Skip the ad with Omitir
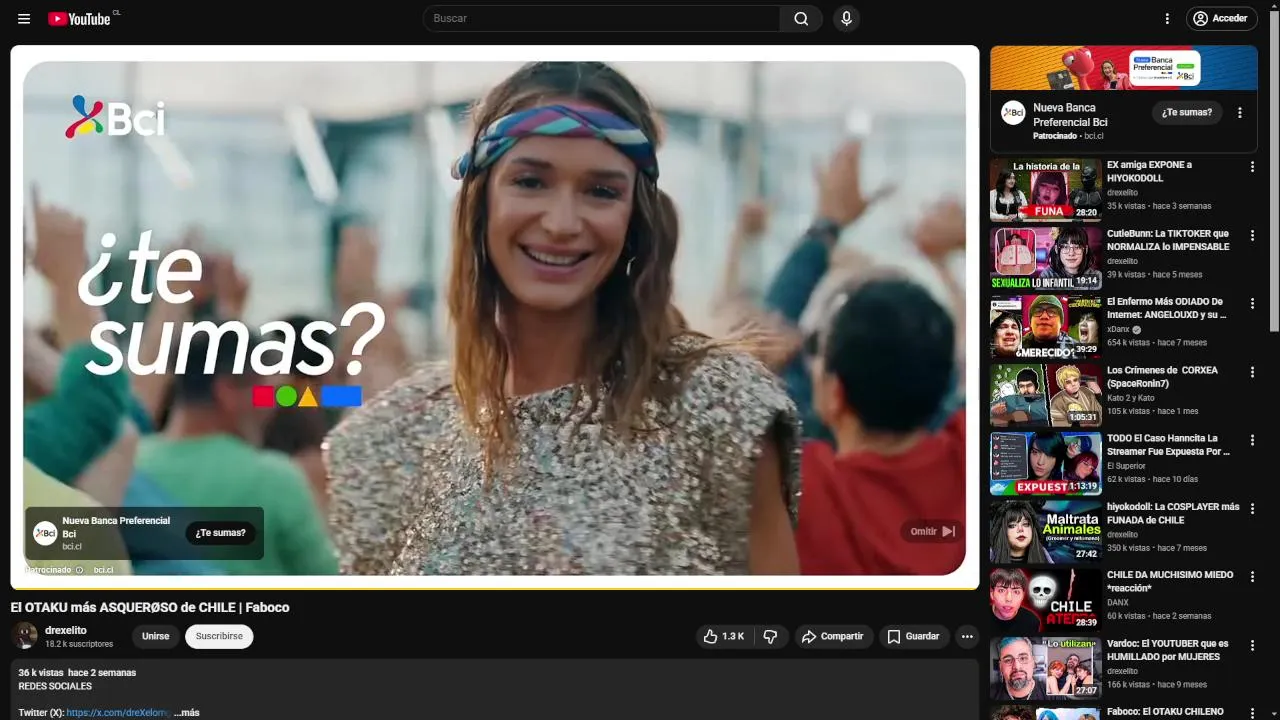This screenshot has width=1280, height=720. [x=932, y=531]
